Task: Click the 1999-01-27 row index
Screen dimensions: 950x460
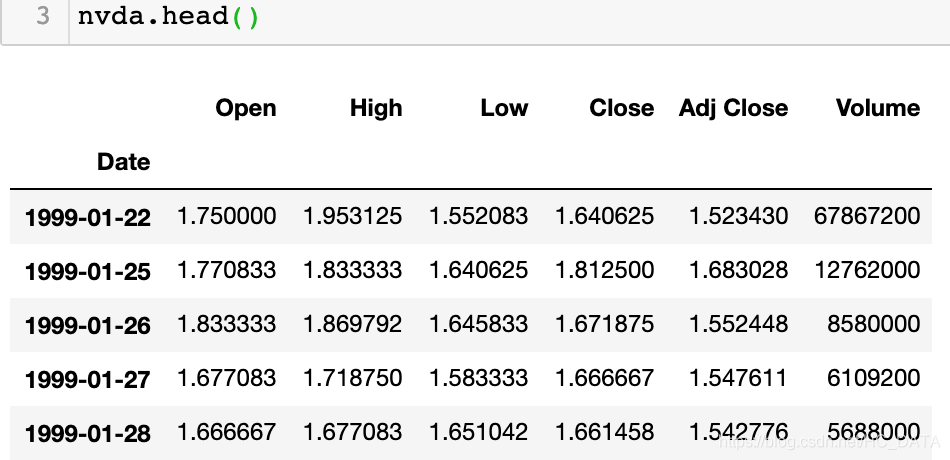Action: pyautogui.click(x=88, y=379)
